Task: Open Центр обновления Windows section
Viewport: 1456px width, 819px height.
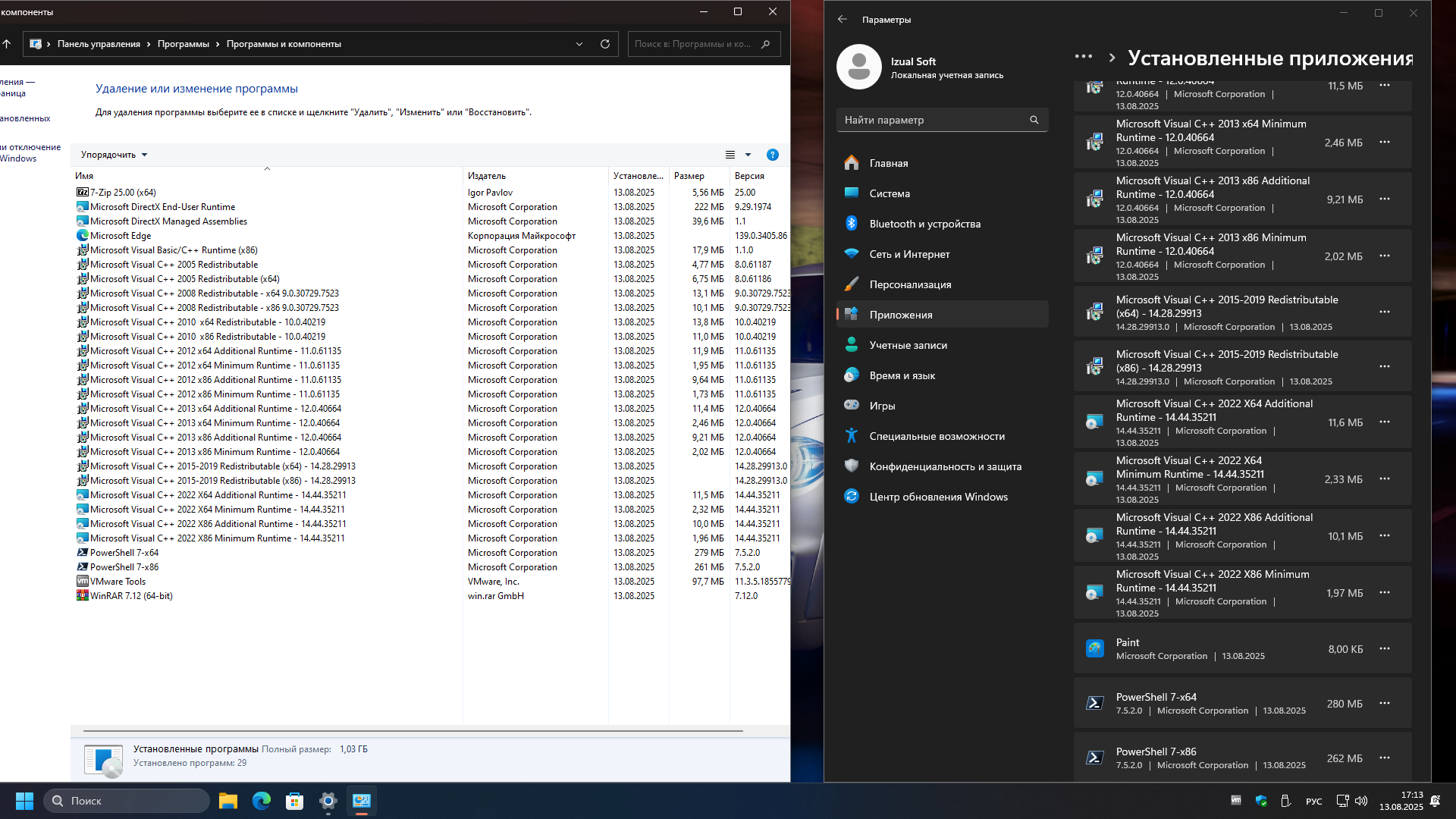Action: pos(942,497)
